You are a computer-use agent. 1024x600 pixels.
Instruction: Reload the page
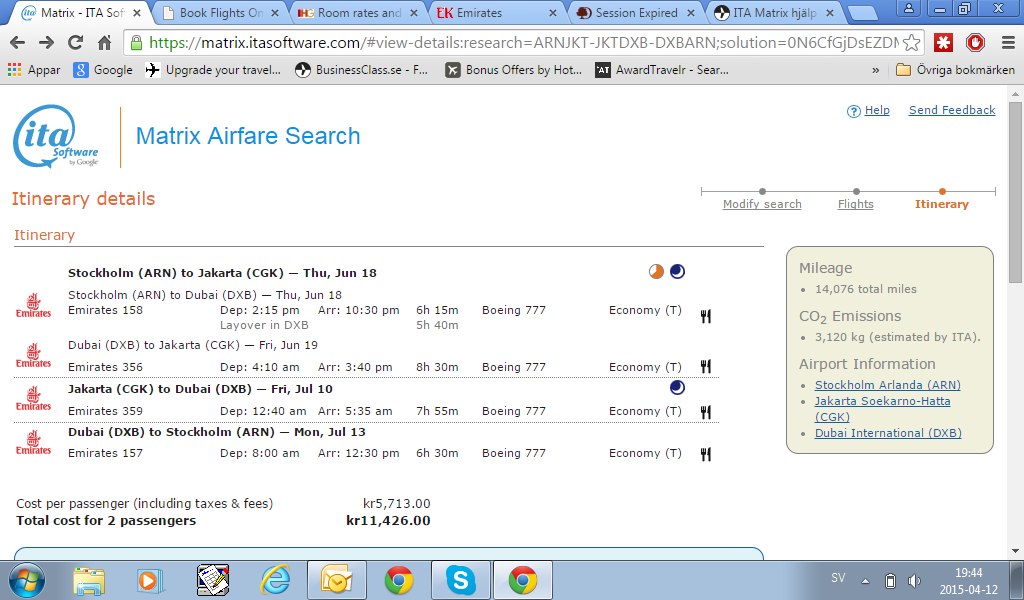pos(75,43)
